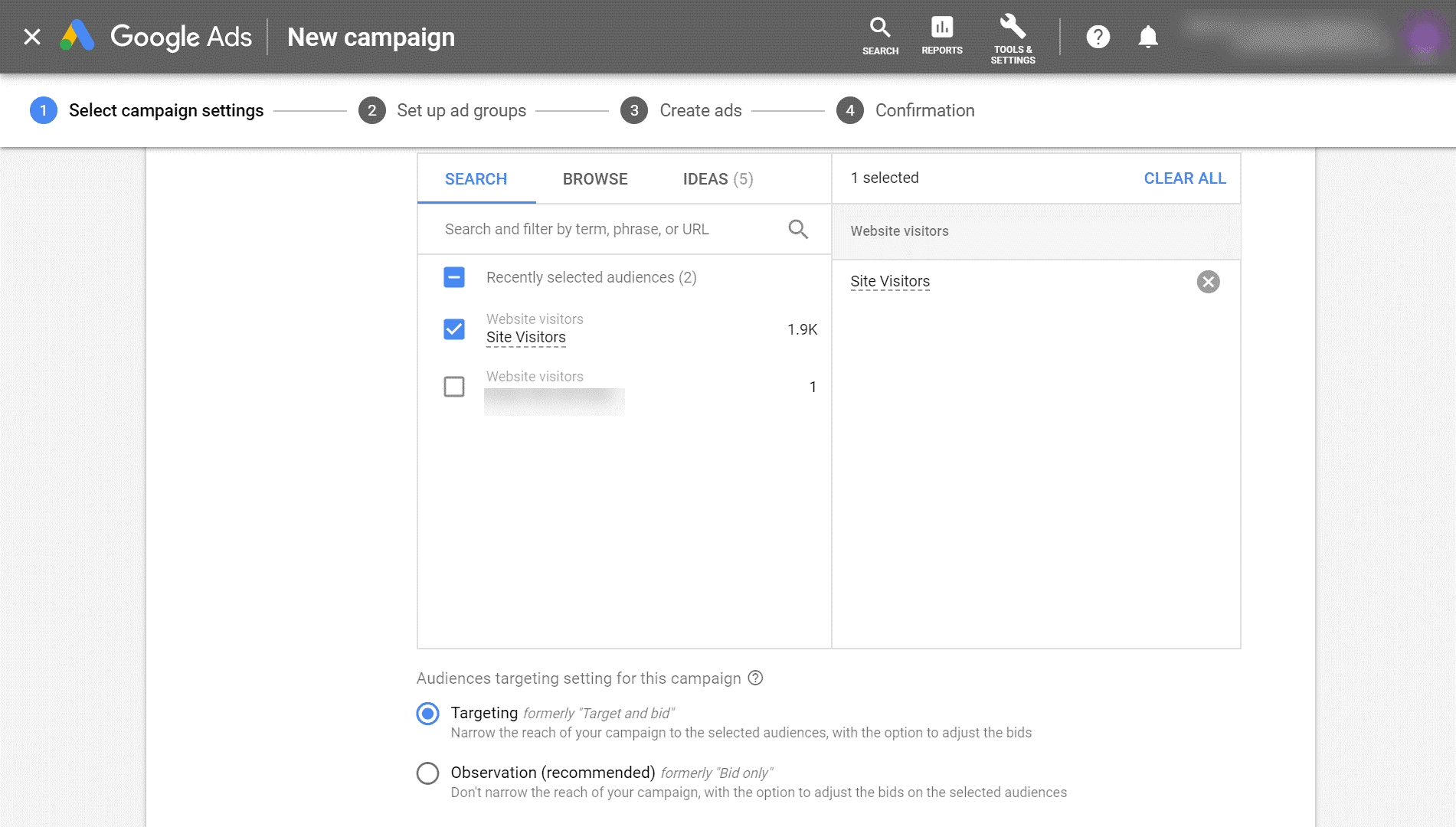Open the Reports icon

pos(942,37)
